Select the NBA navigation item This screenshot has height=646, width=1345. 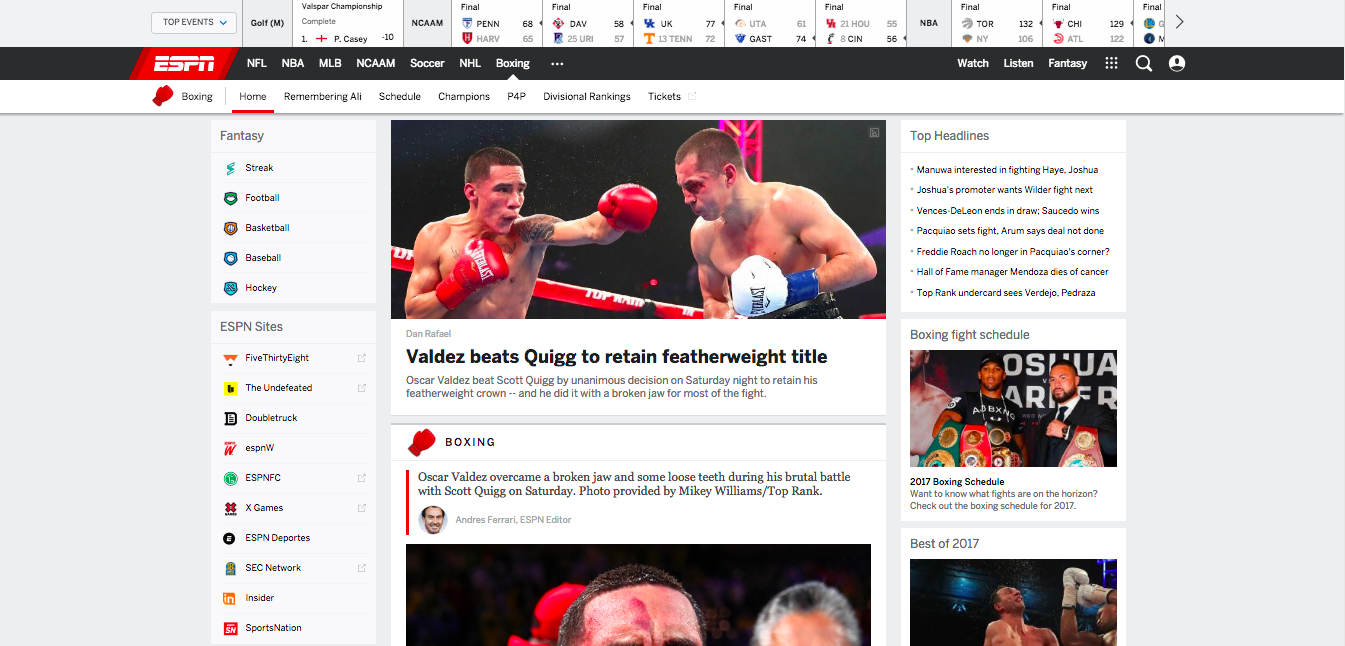tap(292, 63)
